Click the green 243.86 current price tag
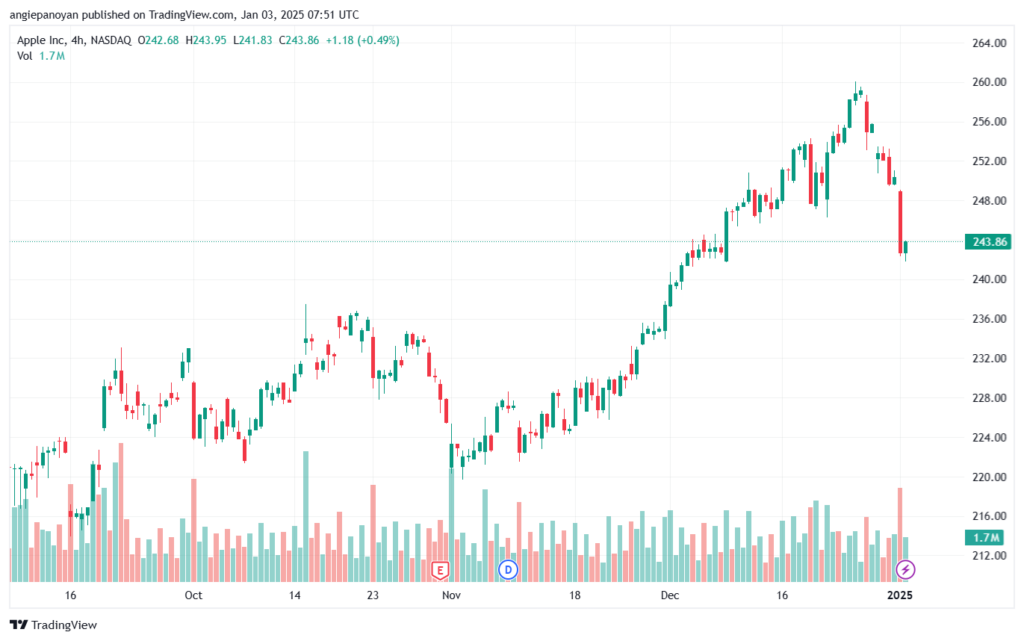 pos(988,242)
